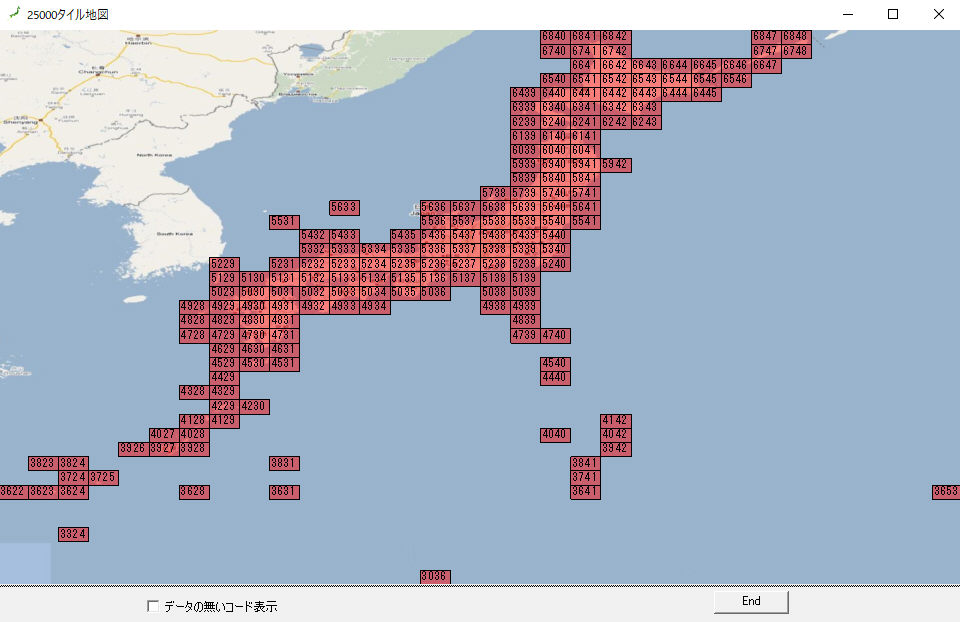Open map tile 6848
Screen dimensions: 960x622
[x=796, y=36]
